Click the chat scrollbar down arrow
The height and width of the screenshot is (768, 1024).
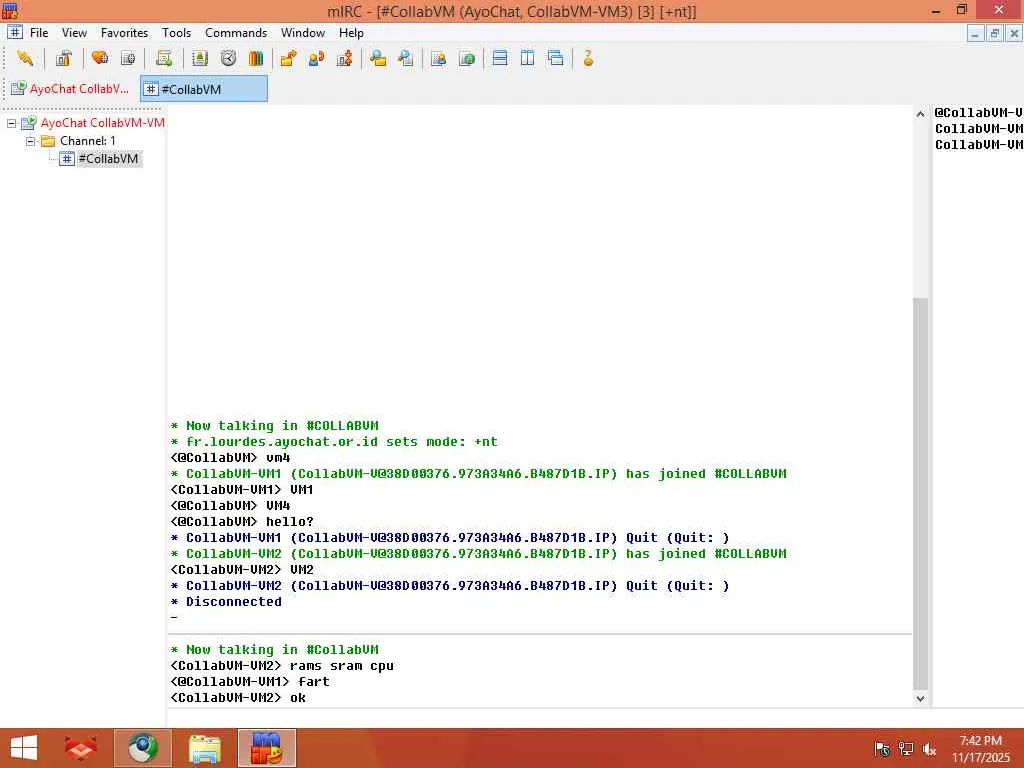920,698
